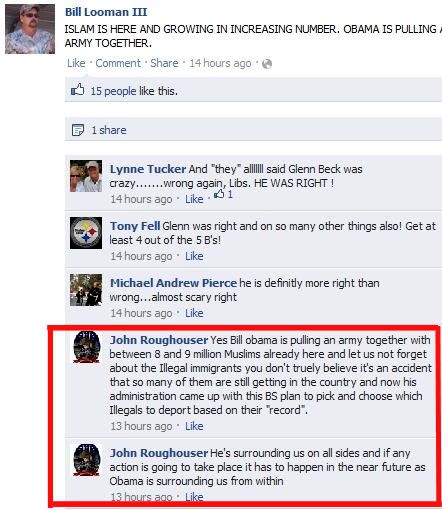Like Michael Andrew Pierce's comment
The height and width of the screenshot is (510, 442).
[194, 313]
